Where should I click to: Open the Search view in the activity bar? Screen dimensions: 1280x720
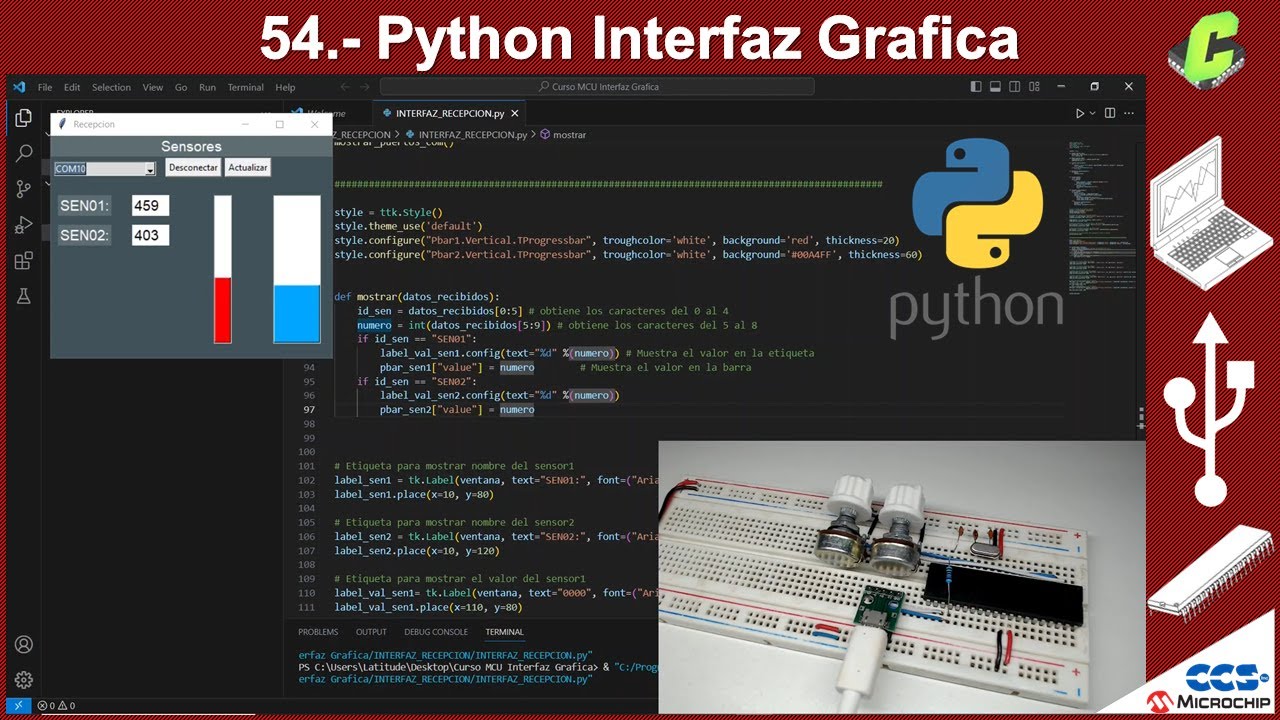[x=24, y=153]
